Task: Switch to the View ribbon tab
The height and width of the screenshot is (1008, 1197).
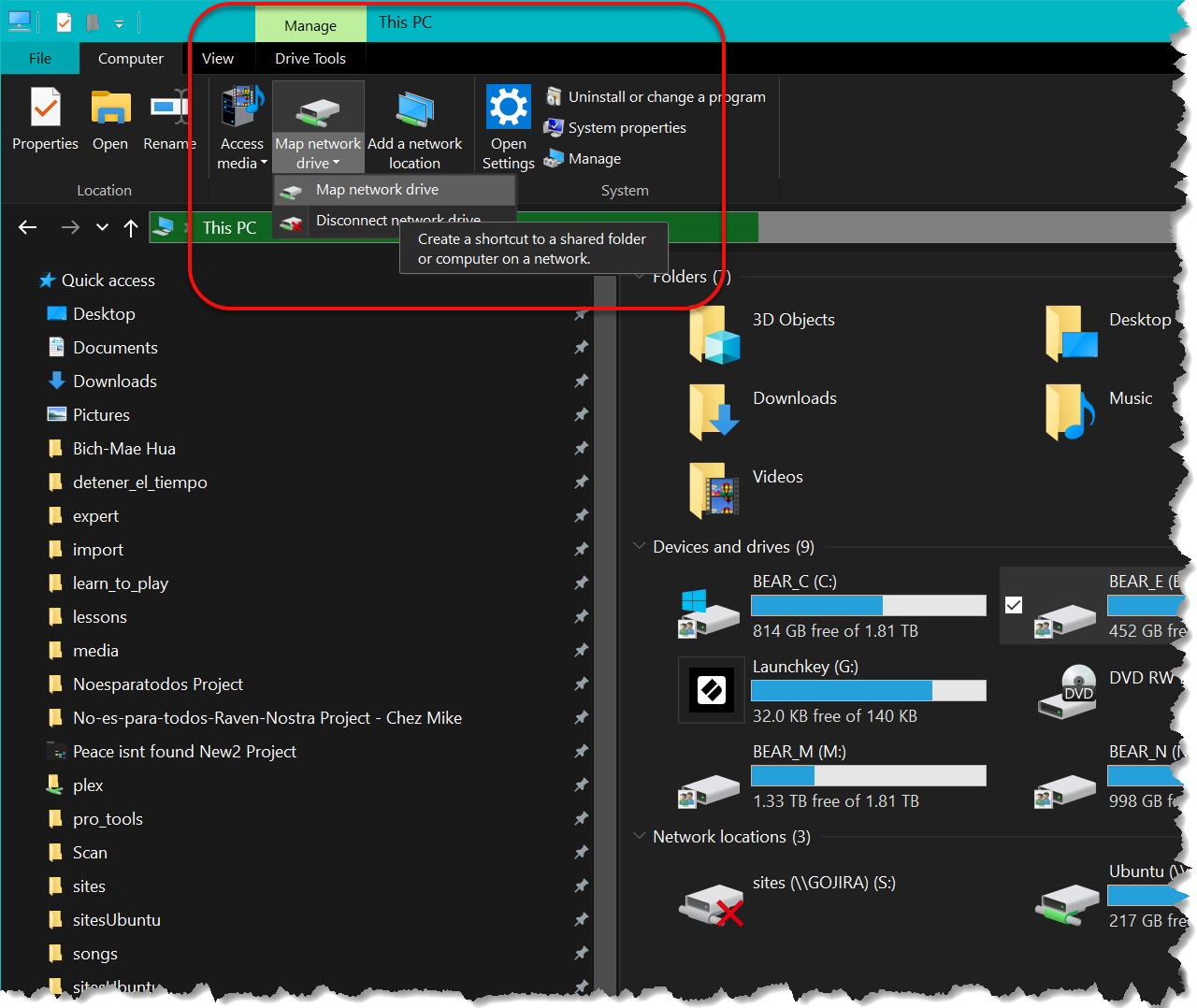Action: pyautogui.click(x=218, y=58)
